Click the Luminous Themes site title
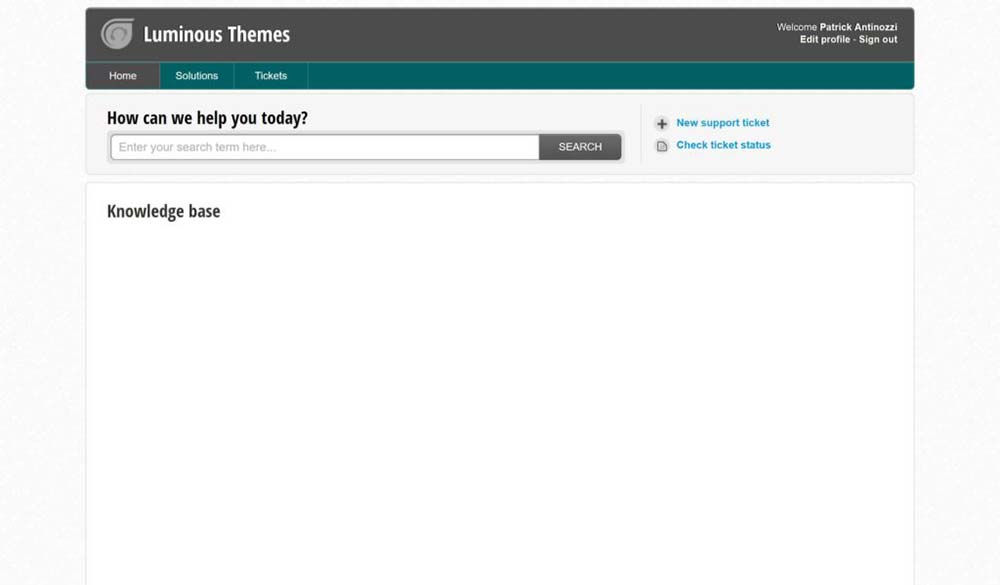This screenshot has height=585, width=1000. (x=216, y=34)
